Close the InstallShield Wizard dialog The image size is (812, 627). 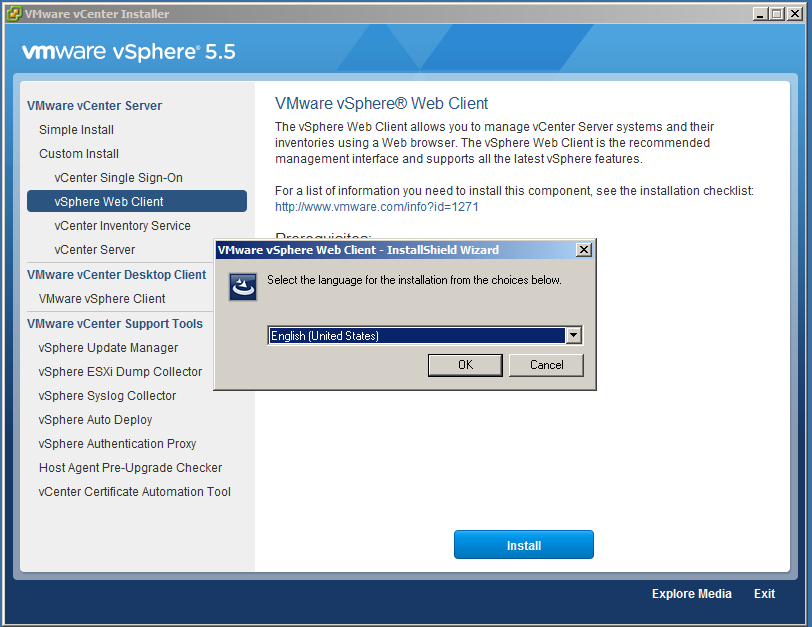(x=584, y=250)
